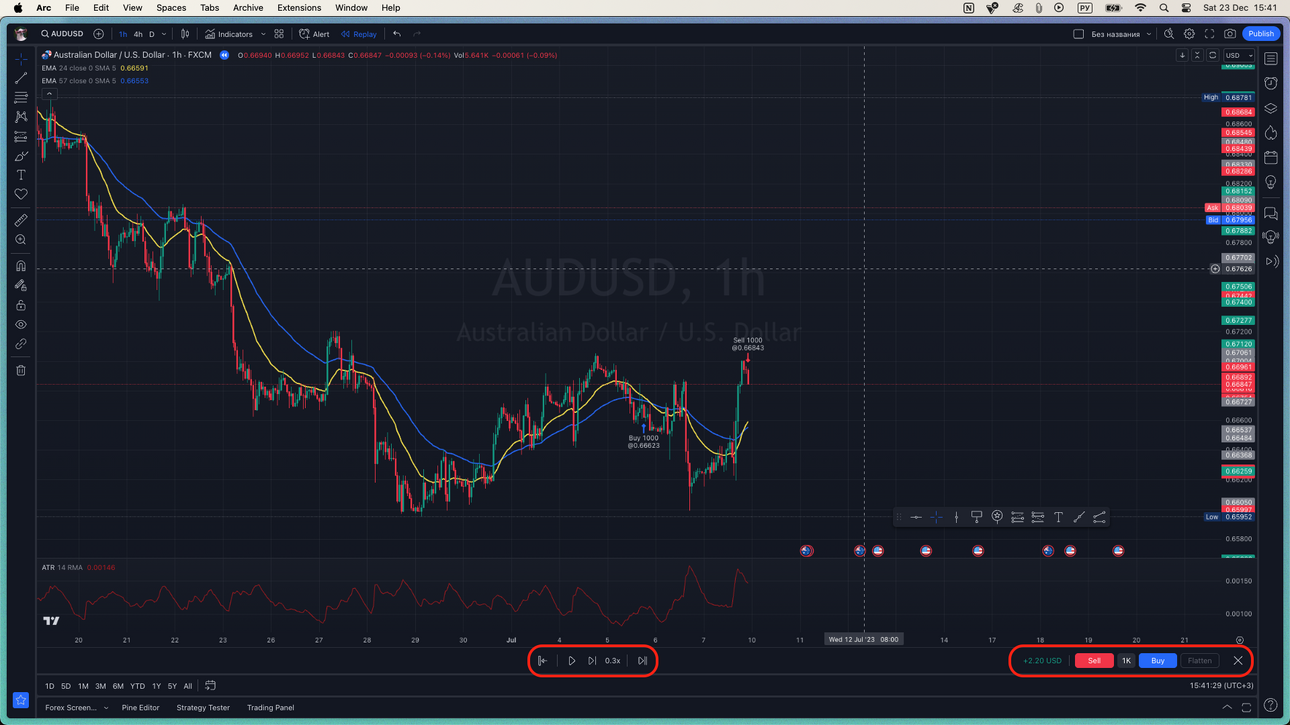Select the trend line drawing tool
The image size is (1290, 725).
click(21, 78)
